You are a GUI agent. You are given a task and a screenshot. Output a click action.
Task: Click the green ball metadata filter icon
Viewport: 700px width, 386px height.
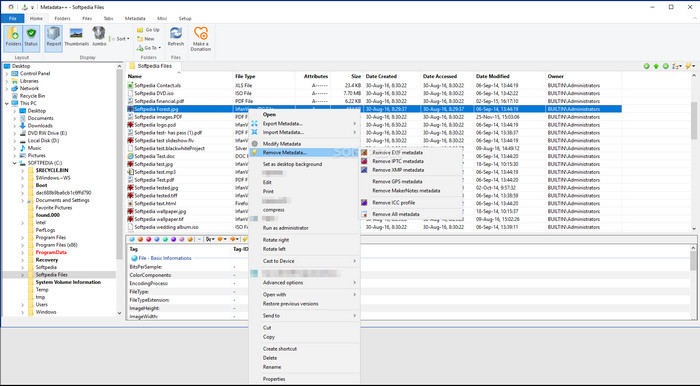pos(165,240)
